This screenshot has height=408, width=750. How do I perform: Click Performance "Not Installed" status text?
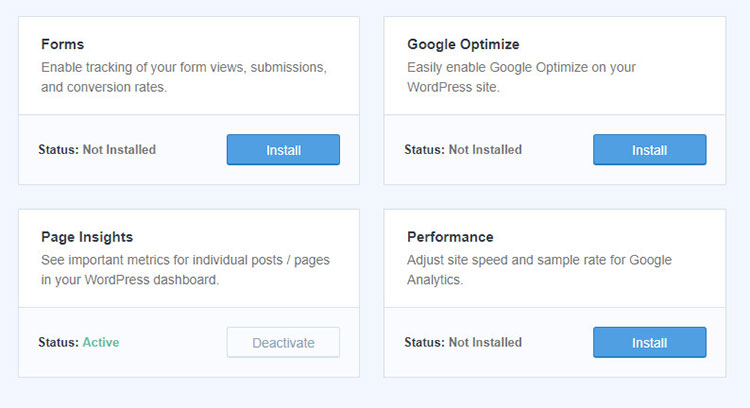[x=485, y=343]
